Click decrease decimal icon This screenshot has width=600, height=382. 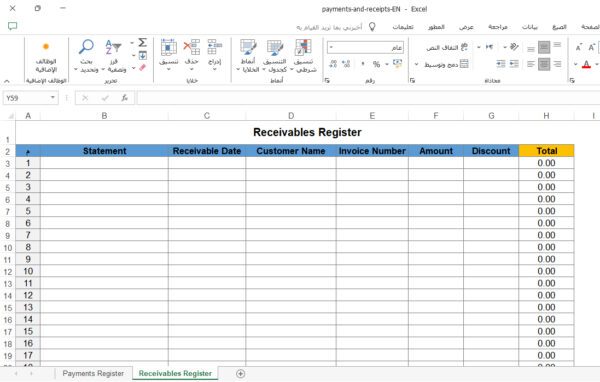pos(333,64)
